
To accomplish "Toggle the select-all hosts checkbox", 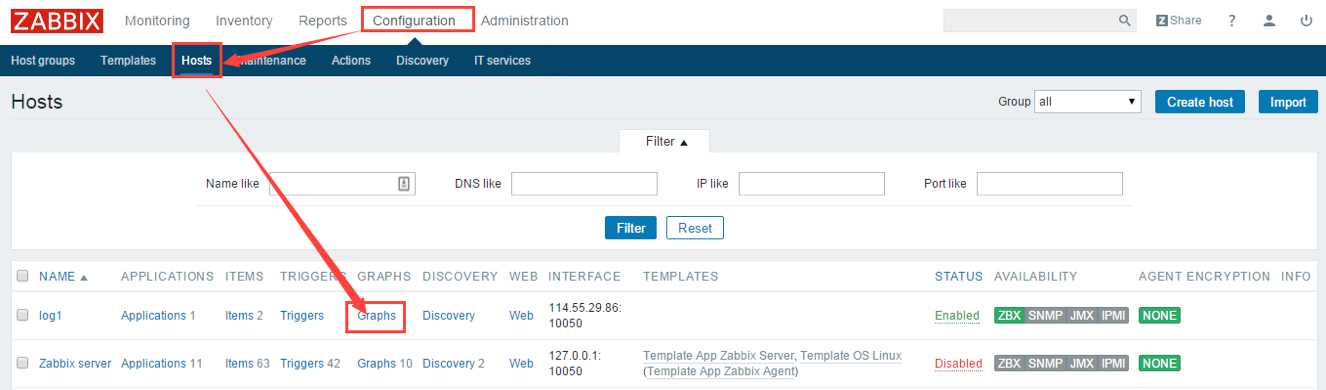I will (x=23, y=276).
